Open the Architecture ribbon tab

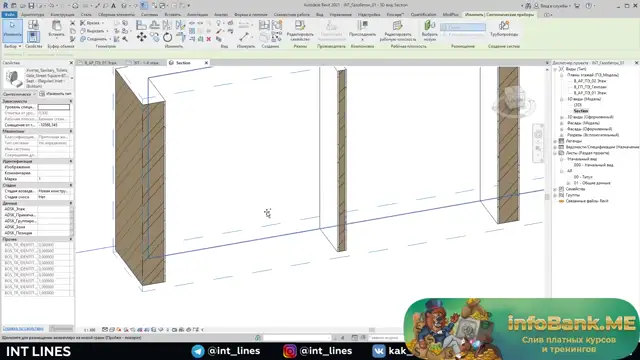(x=33, y=15)
